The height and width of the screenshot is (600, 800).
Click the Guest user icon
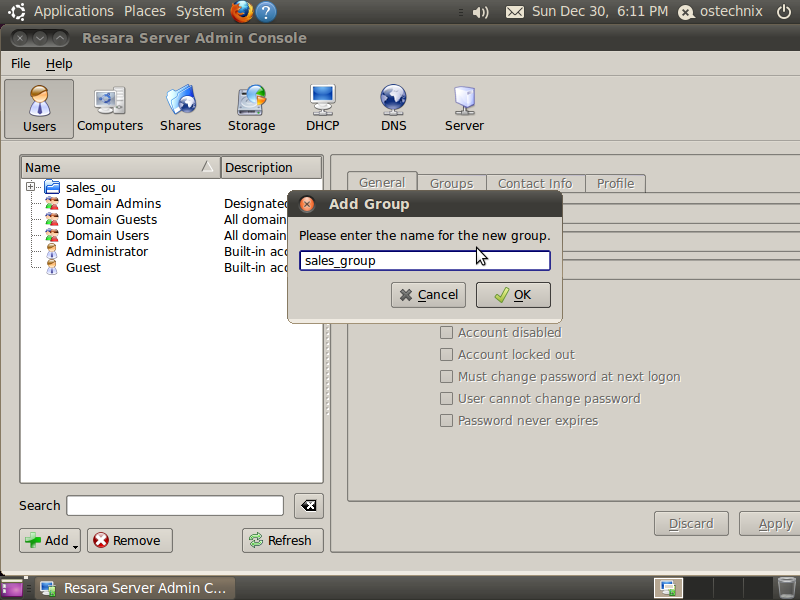tap(52, 267)
